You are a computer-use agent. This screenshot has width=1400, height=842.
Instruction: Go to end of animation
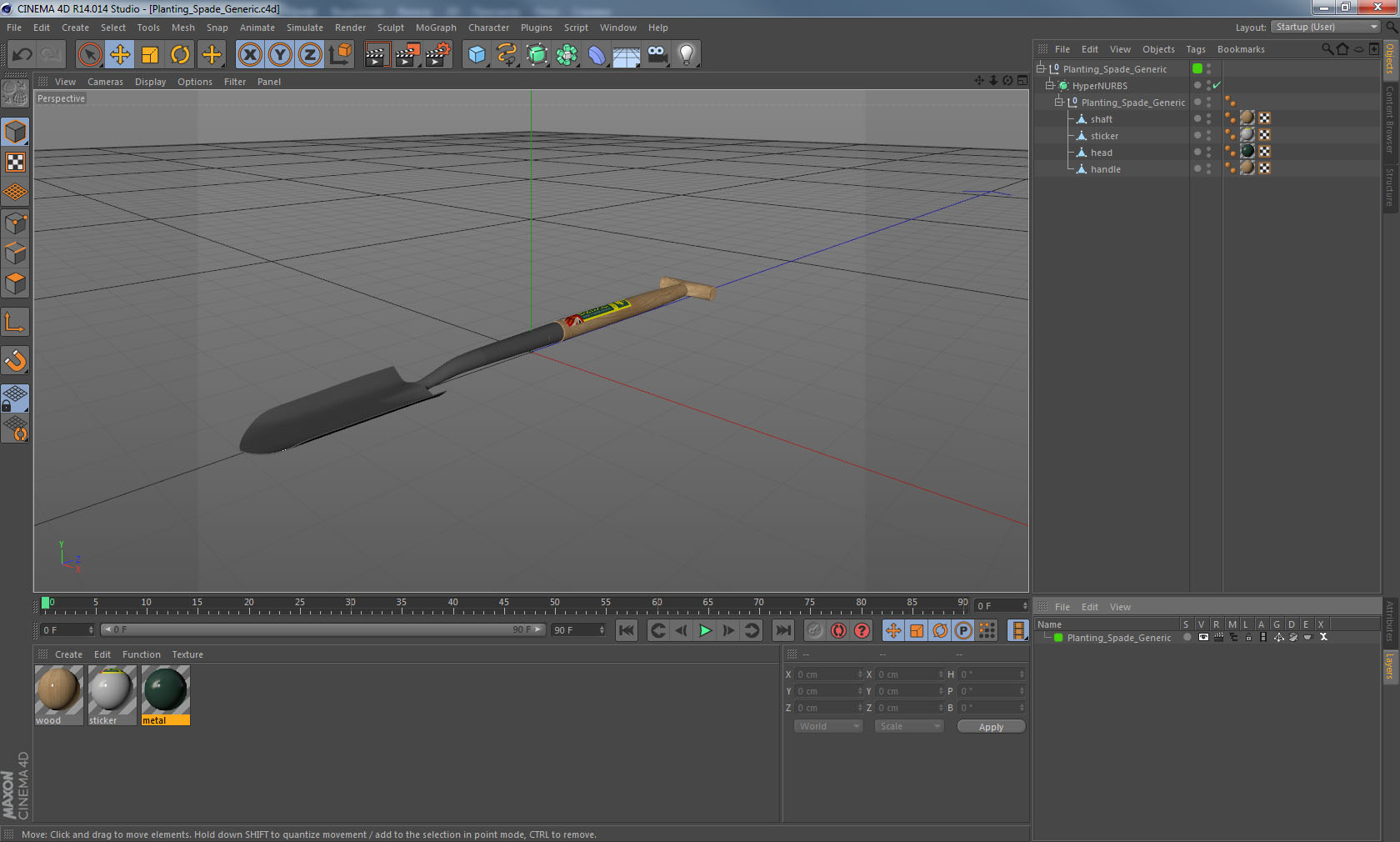pos(783,630)
